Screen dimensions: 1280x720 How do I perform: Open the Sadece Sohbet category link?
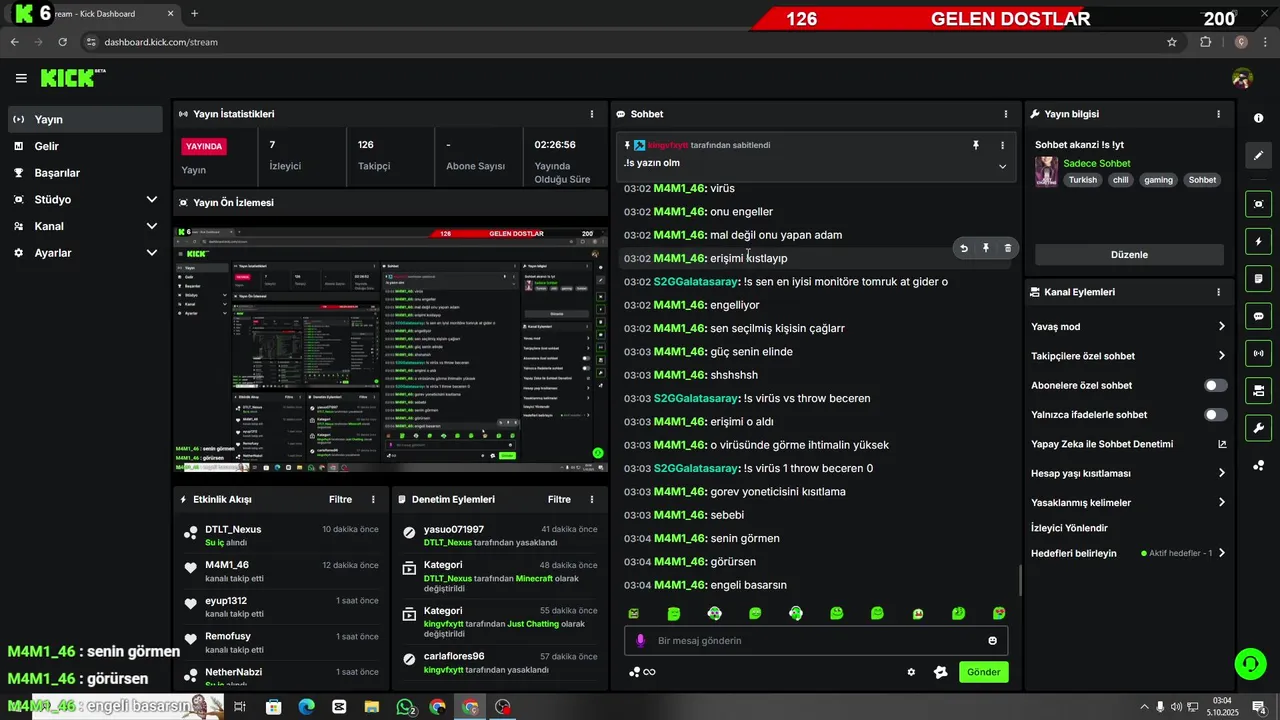point(1096,163)
